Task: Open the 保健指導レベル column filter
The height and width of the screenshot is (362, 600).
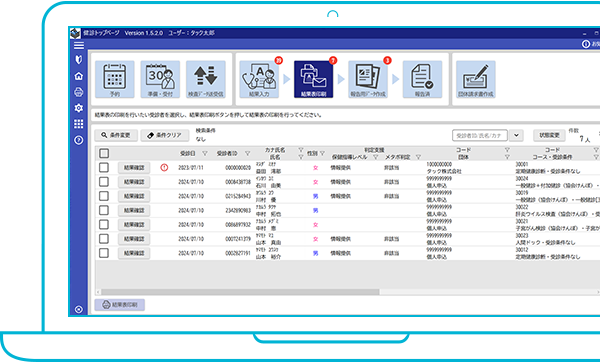Action: click(x=376, y=157)
